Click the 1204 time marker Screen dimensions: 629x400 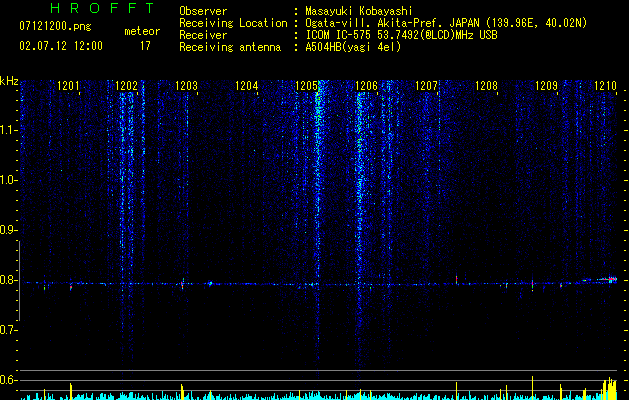[x=246, y=86]
